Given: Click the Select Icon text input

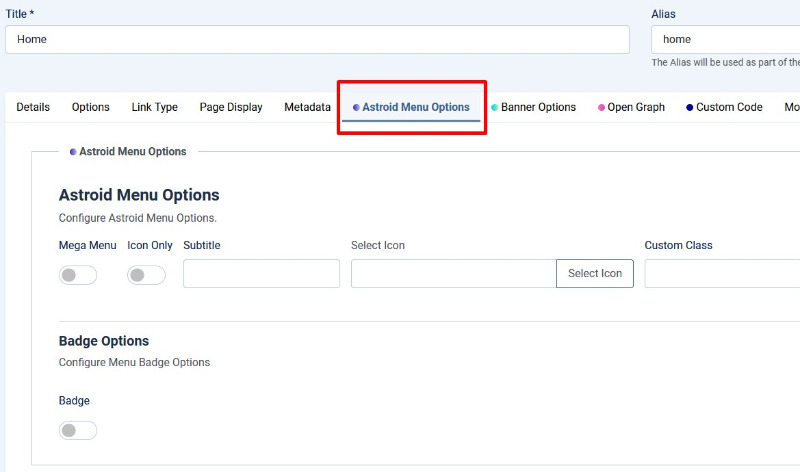Looking at the screenshot, I should pos(454,274).
